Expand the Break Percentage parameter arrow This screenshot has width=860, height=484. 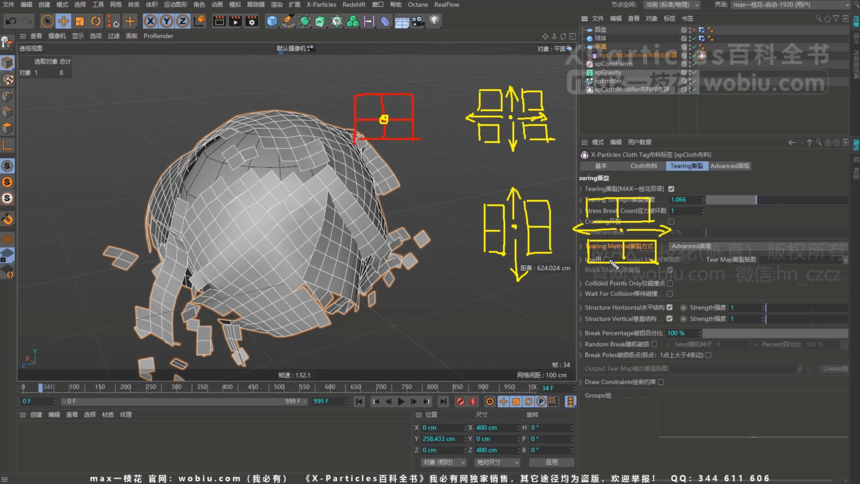click(581, 333)
